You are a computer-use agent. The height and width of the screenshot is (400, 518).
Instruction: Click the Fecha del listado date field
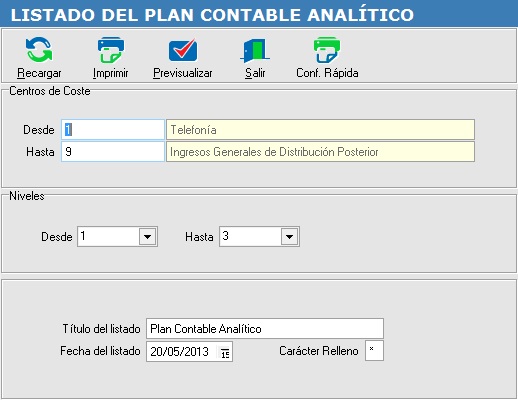pyautogui.click(x=189, y=351)
